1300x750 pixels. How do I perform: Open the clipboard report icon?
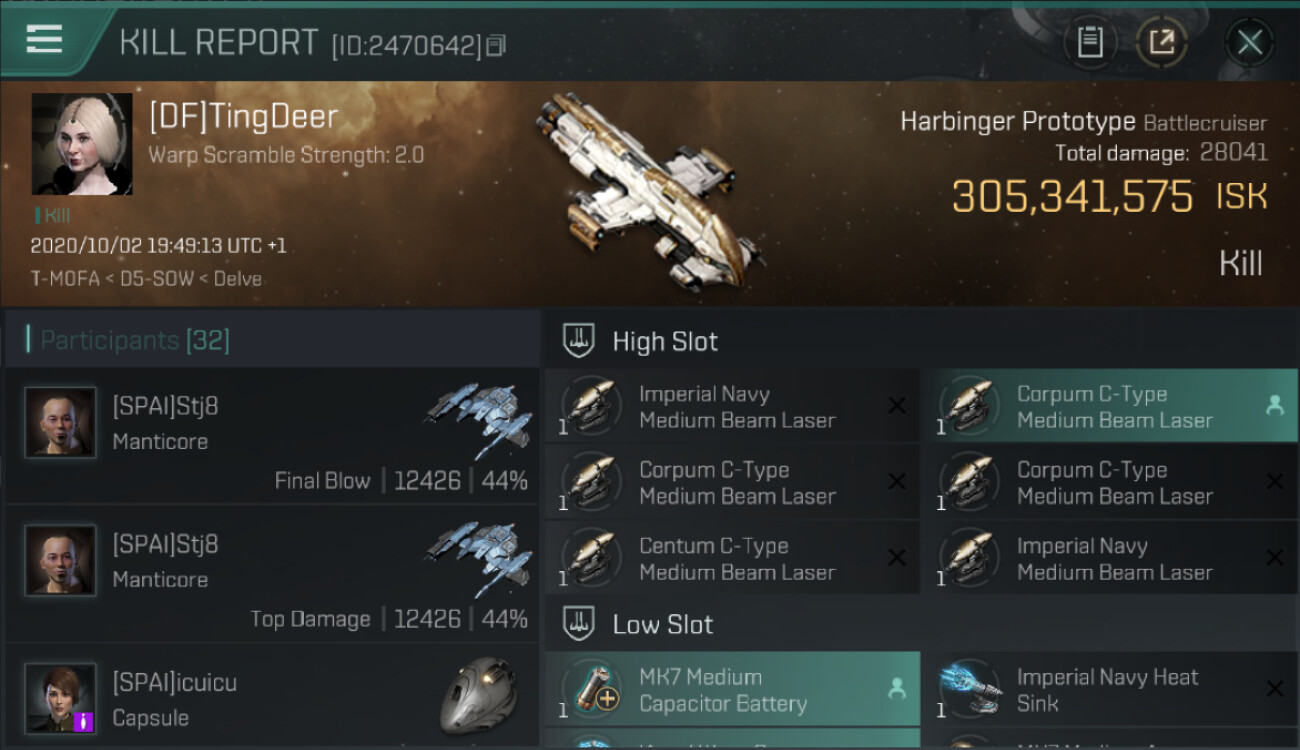tap(1090, 42)
